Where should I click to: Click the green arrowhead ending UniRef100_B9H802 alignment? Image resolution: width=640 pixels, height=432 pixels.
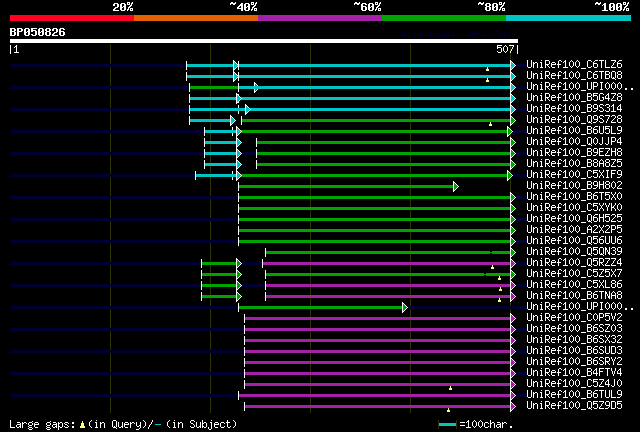[x=456, y=187]
